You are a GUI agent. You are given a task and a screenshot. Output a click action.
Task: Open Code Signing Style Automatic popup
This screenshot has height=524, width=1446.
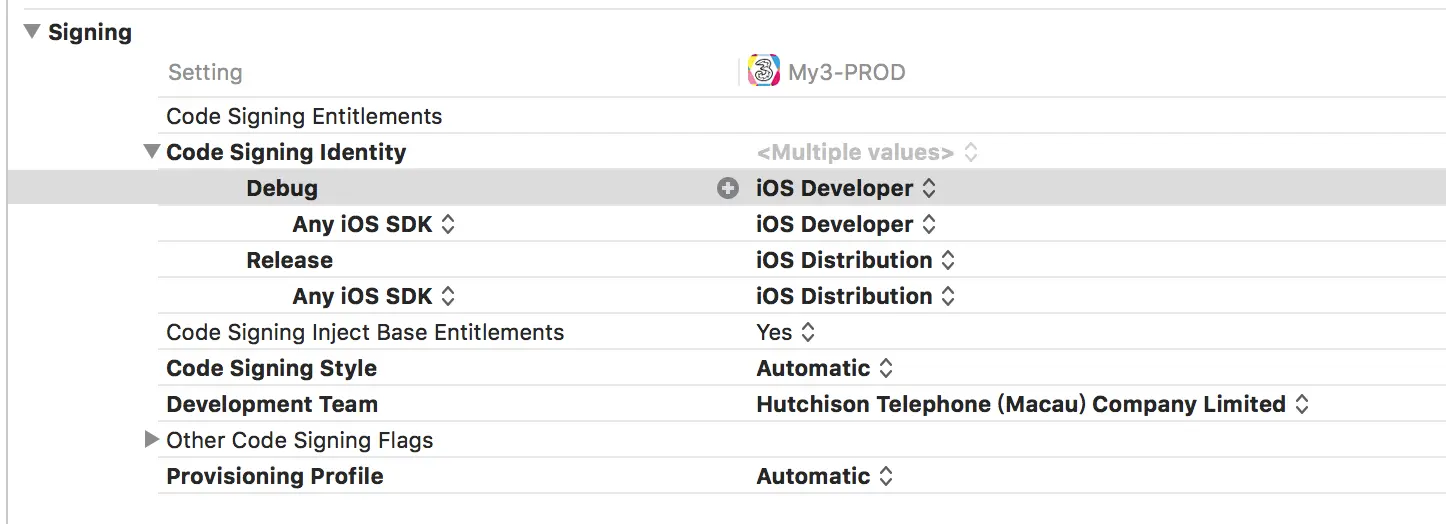click(x=825, y=368)
